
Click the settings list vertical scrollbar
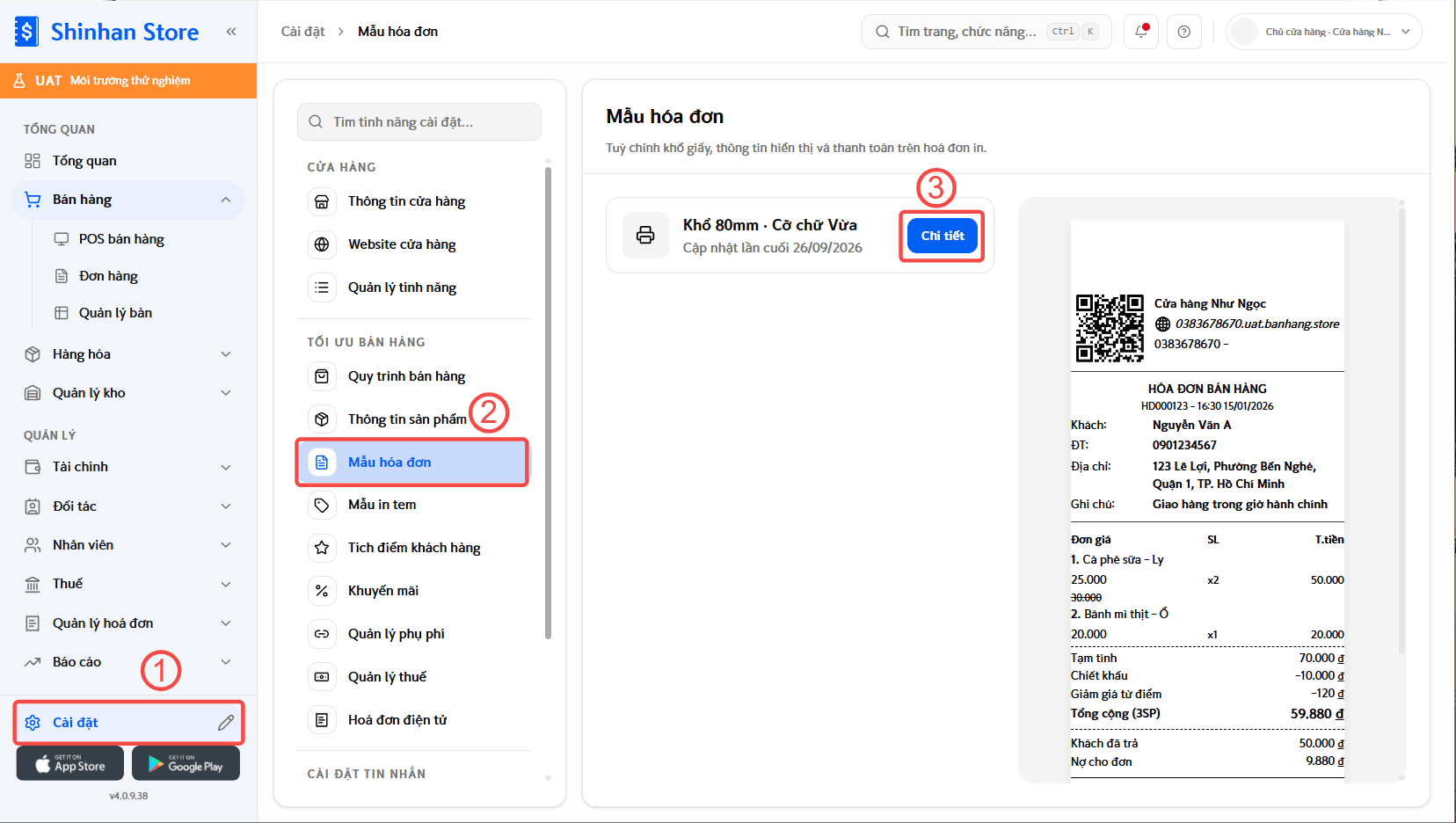[548, 402]
